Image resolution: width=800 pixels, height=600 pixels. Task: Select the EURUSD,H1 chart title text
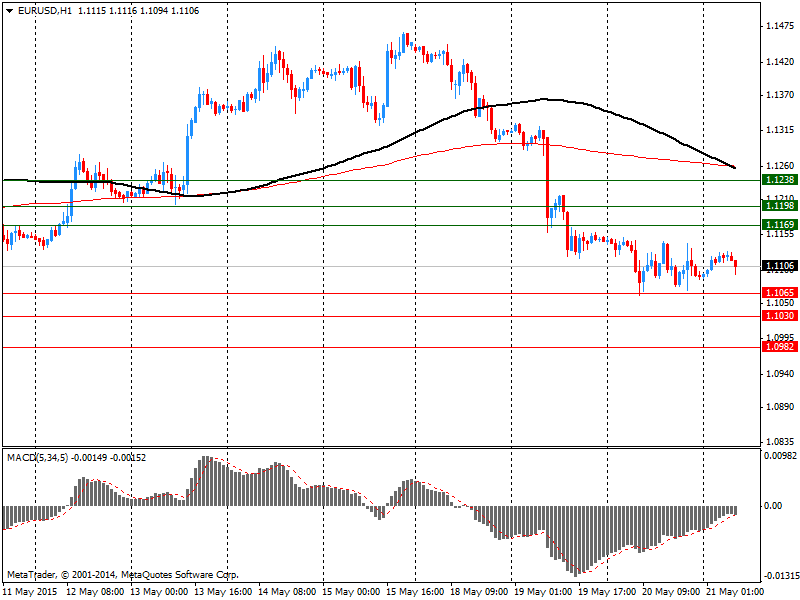coord(44,11)
